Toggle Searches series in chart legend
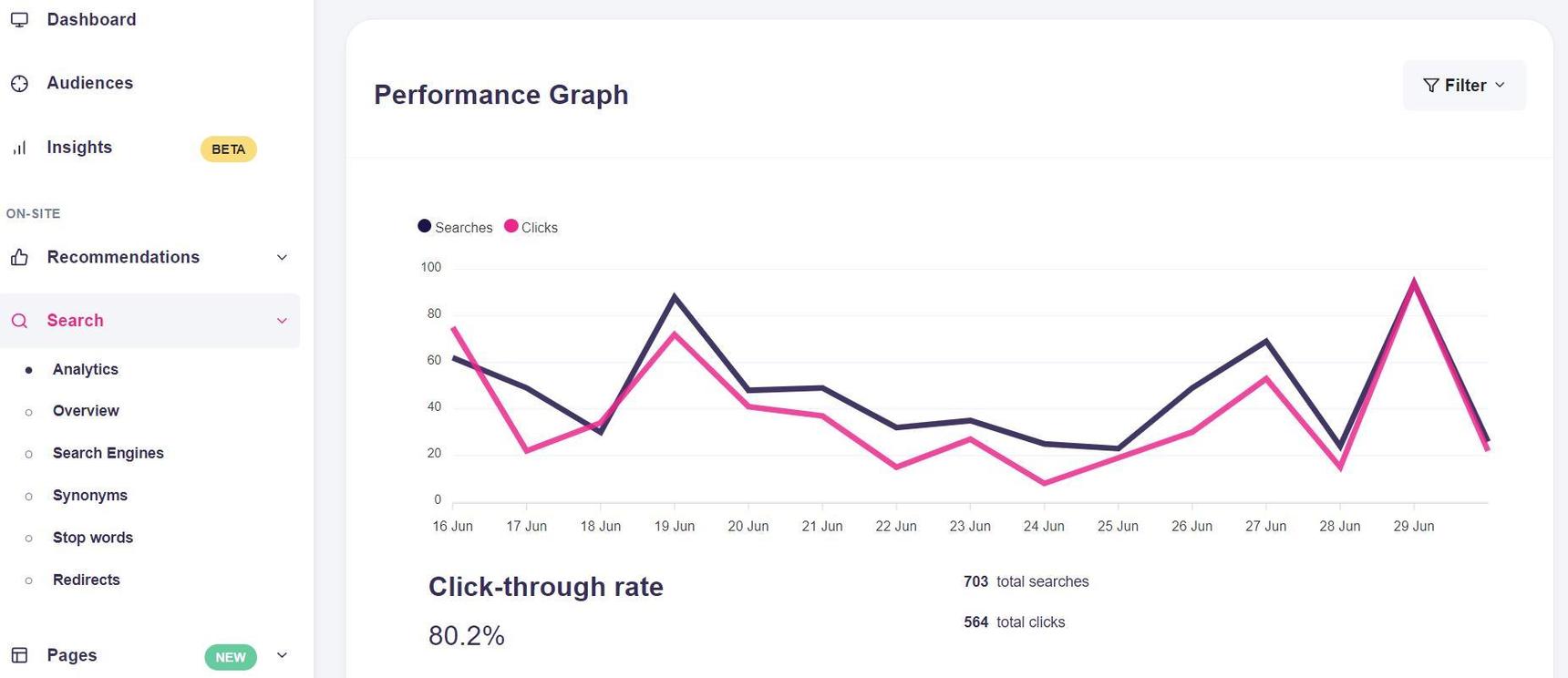The image size is (1568, 678). pos(455,227)
